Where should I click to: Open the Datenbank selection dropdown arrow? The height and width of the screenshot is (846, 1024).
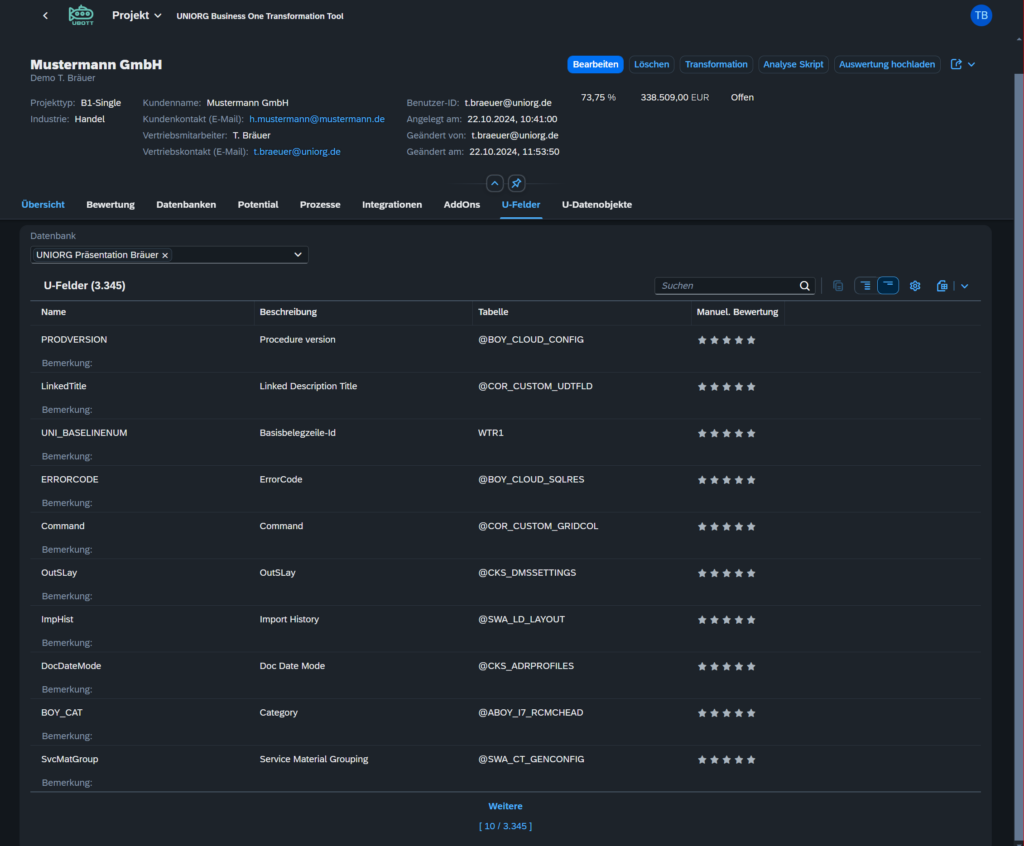tap(298, 255)
